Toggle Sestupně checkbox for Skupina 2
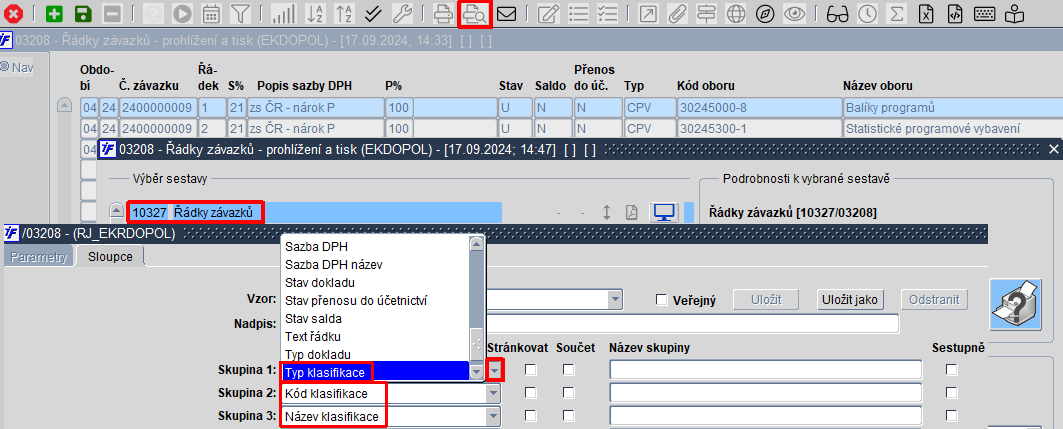 [952, 392]
